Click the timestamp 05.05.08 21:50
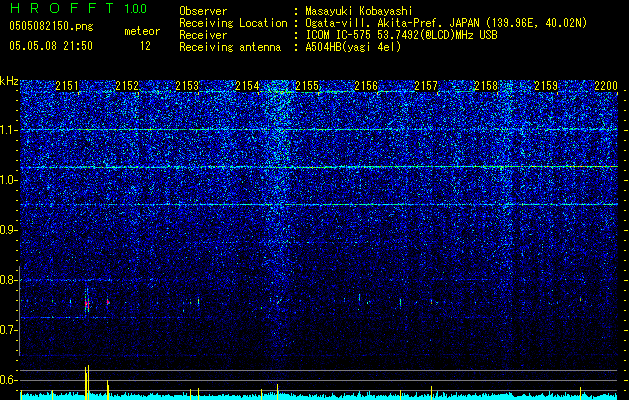 51,46
